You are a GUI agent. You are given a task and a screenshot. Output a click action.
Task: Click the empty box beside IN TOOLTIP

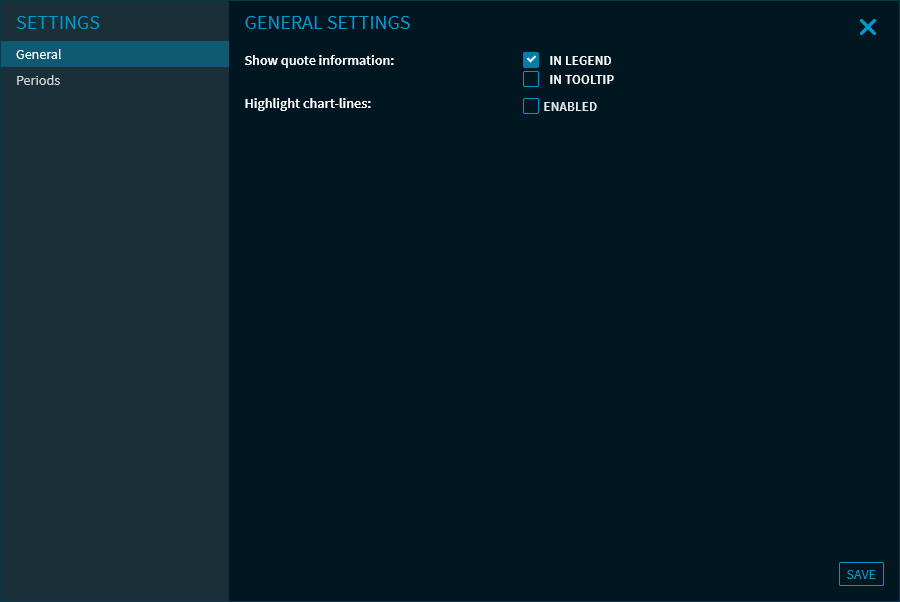pyautogui.click(x=531, y=79)
